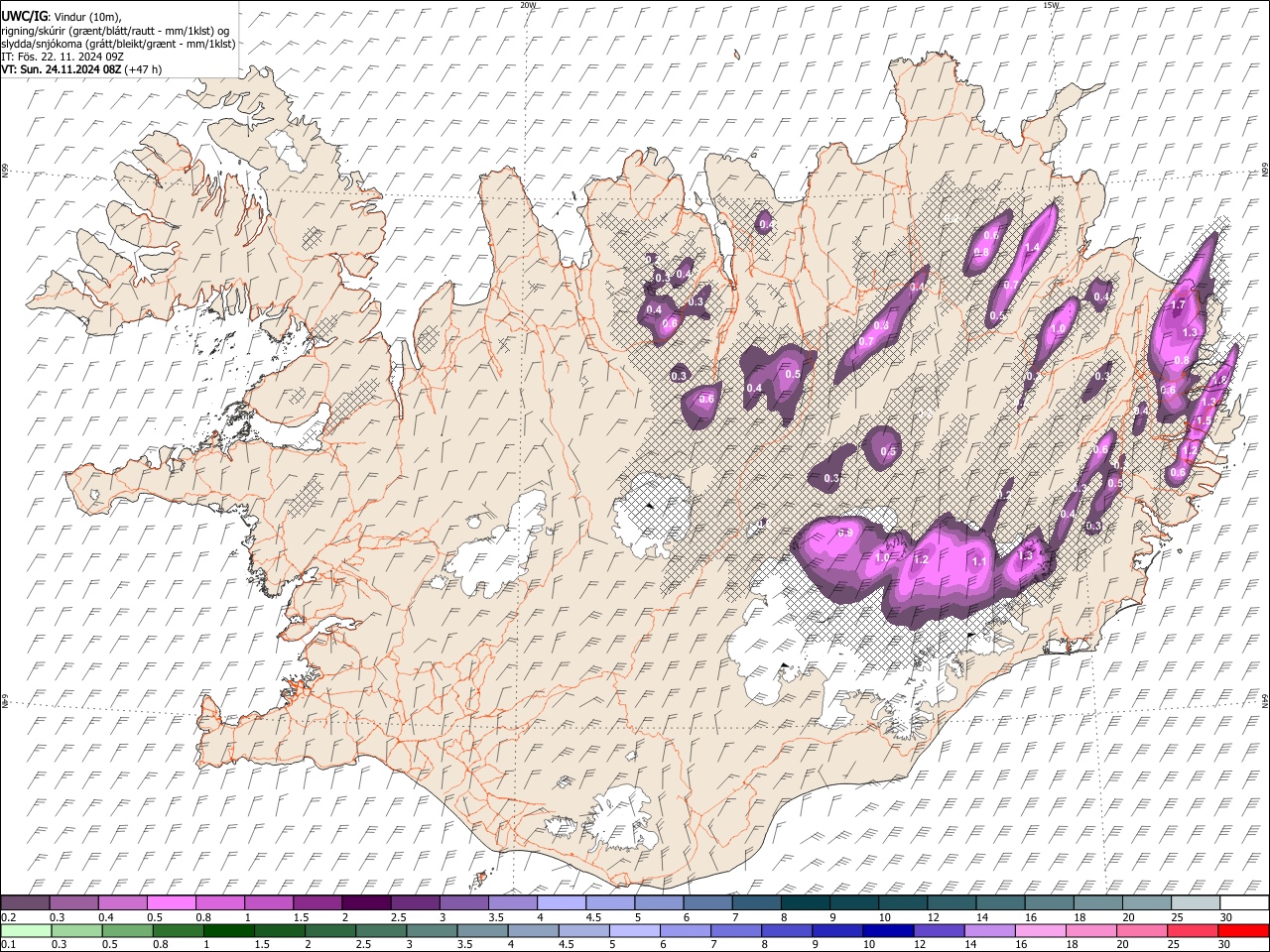Click the upper legend swatch between 3 and 3.5
Image resolution: width=1270 pixels, height=952 pixels.
(463, 903)
